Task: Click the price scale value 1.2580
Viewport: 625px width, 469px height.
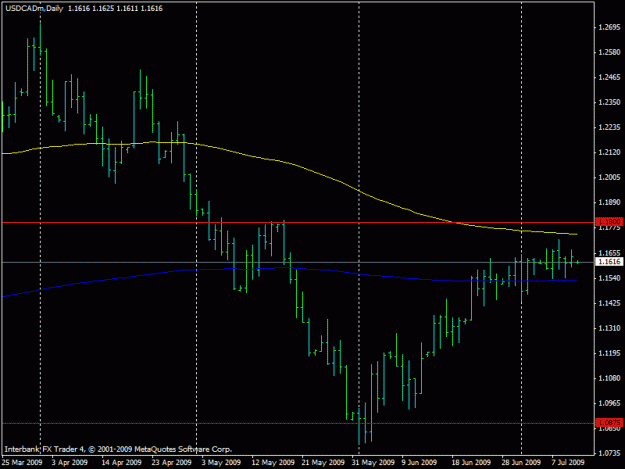Action: (610, 52)
